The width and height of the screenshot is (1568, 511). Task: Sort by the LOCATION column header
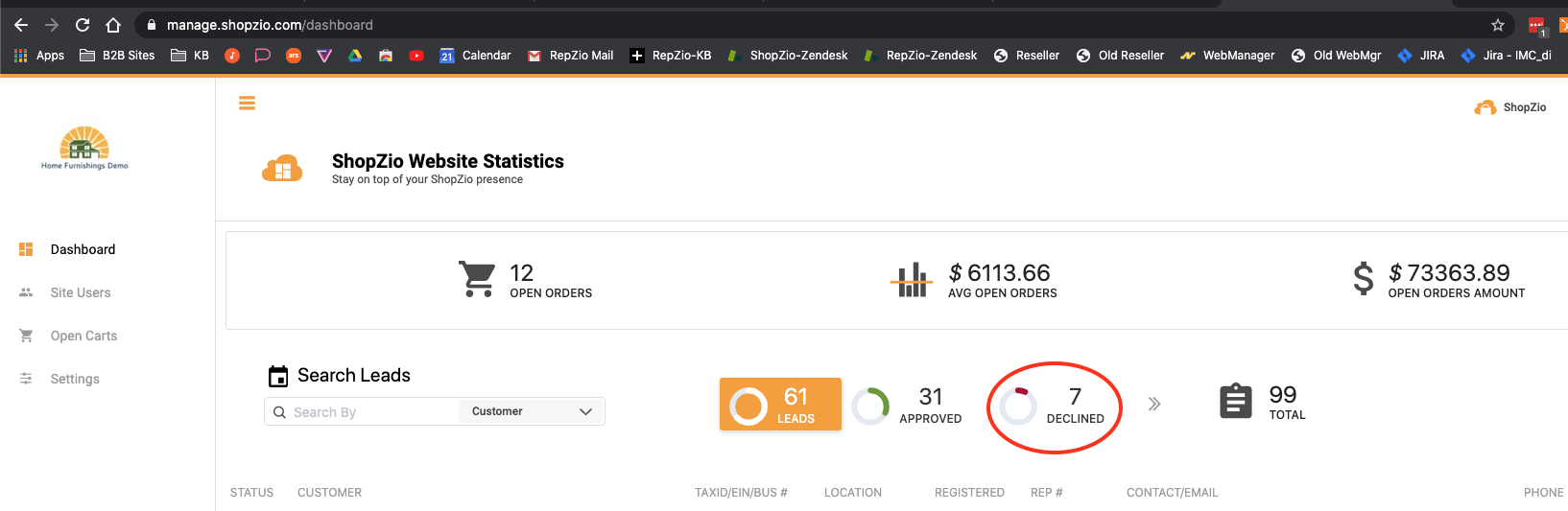click(853, 493)
